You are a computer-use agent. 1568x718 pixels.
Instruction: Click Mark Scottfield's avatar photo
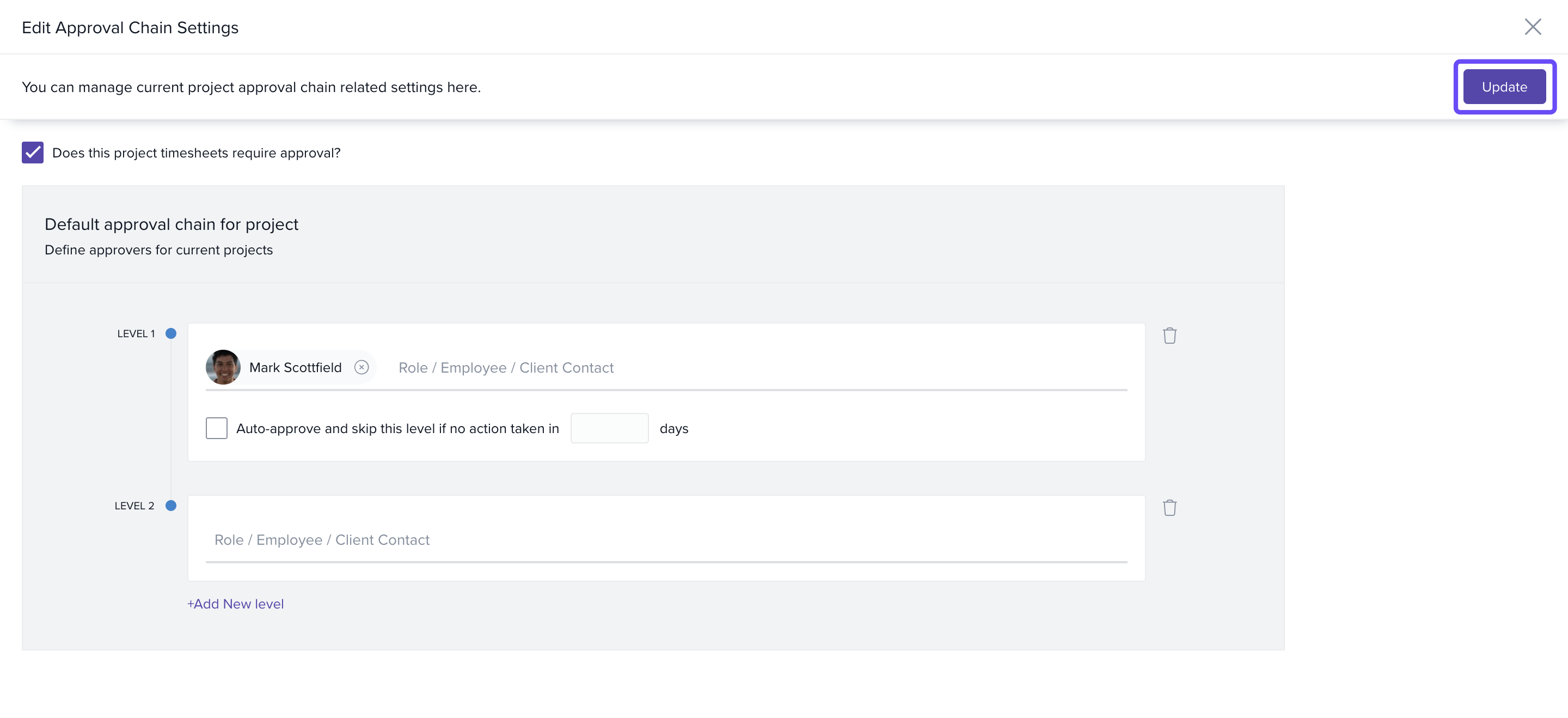pos(223,367)
